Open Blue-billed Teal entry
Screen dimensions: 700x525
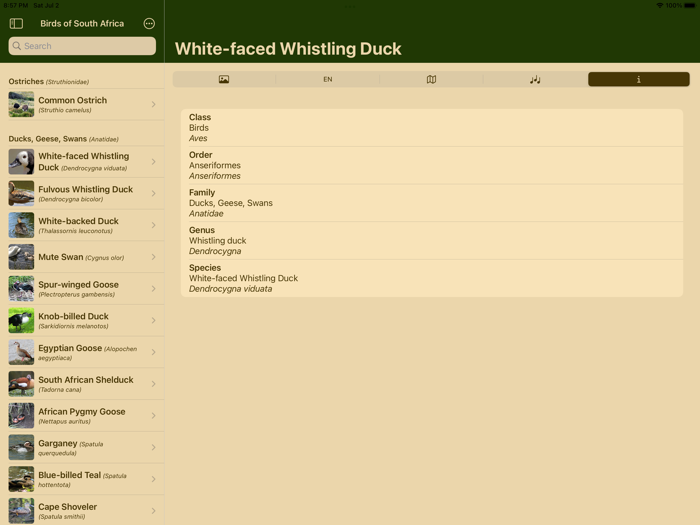(x=82, y=479)
